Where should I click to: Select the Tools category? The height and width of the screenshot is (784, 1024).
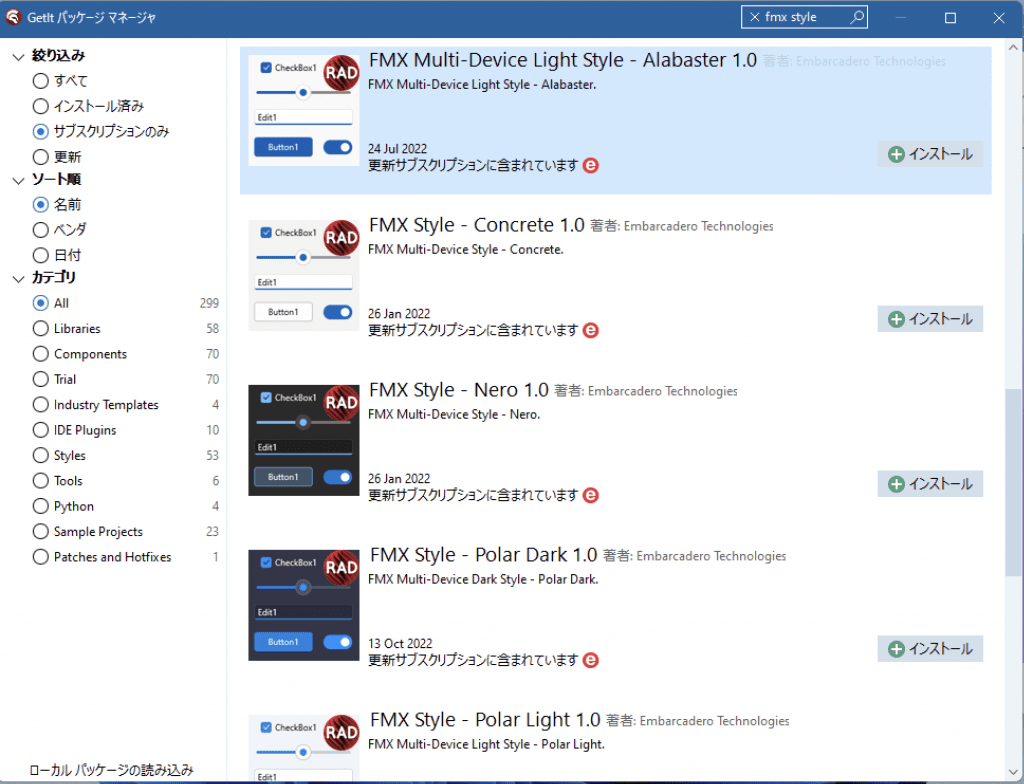point(57,481)
